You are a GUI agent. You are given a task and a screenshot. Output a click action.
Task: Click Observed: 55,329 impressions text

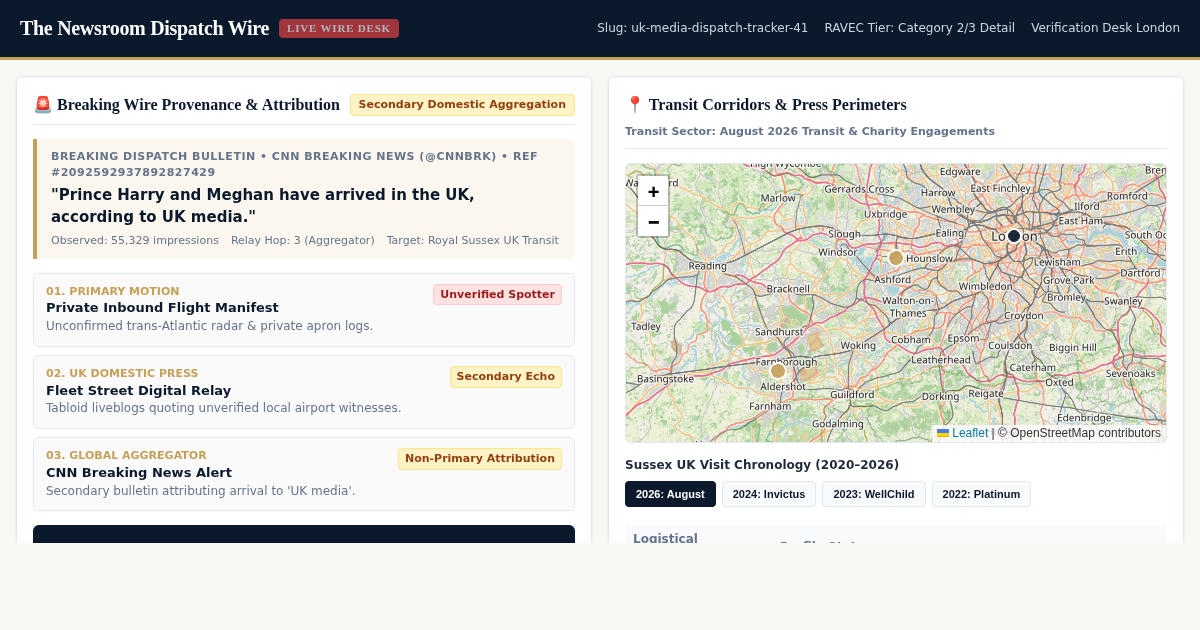tap(135, 241)
